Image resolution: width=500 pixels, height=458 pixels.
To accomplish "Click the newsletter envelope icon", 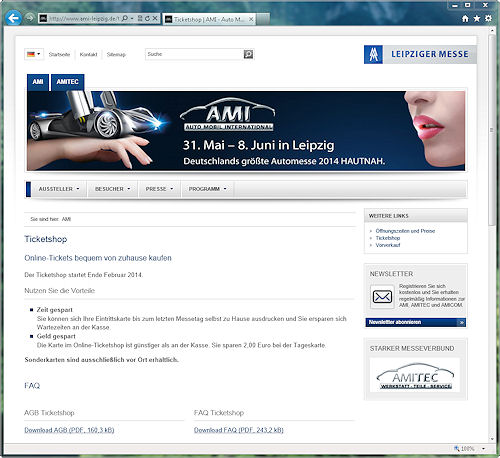I will point(382,296).
